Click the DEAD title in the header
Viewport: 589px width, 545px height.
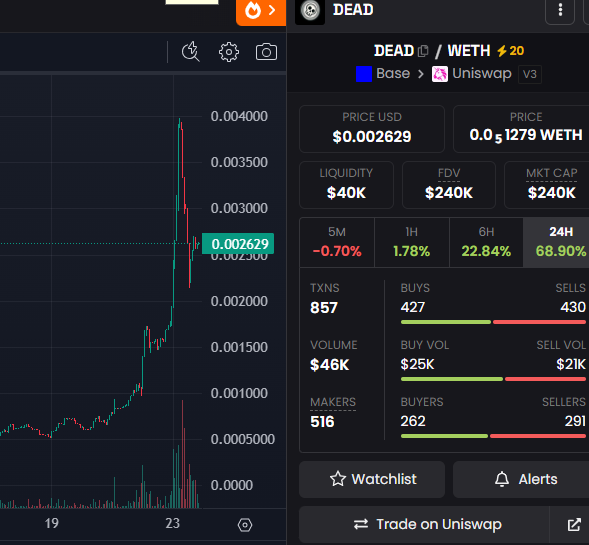pos(353,10)
